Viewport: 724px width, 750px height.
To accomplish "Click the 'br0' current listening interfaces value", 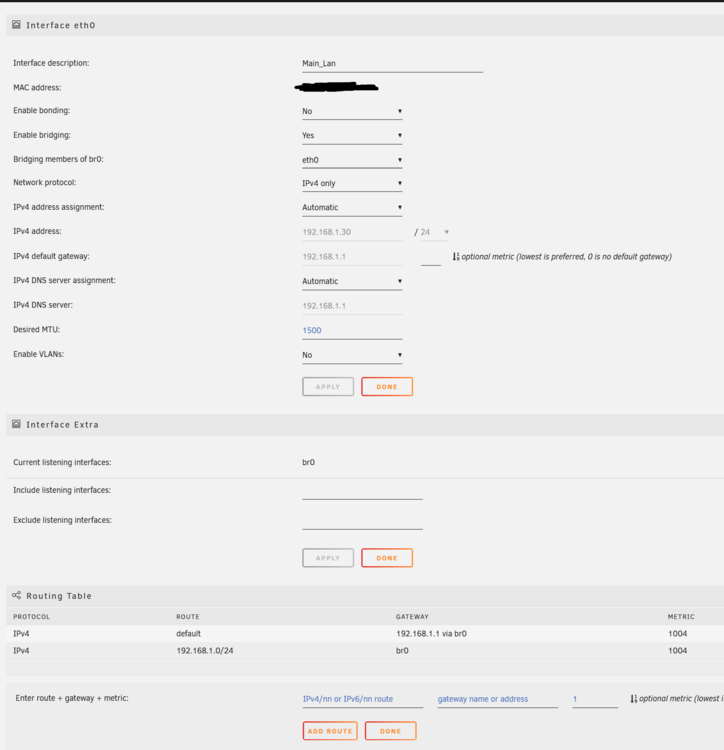I will (308, 463).
